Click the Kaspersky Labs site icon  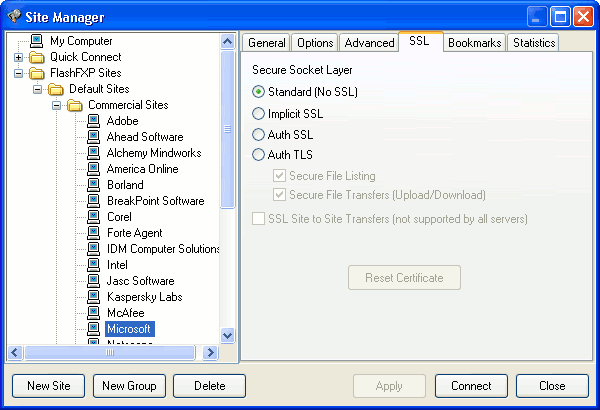(x=93, y=297)
